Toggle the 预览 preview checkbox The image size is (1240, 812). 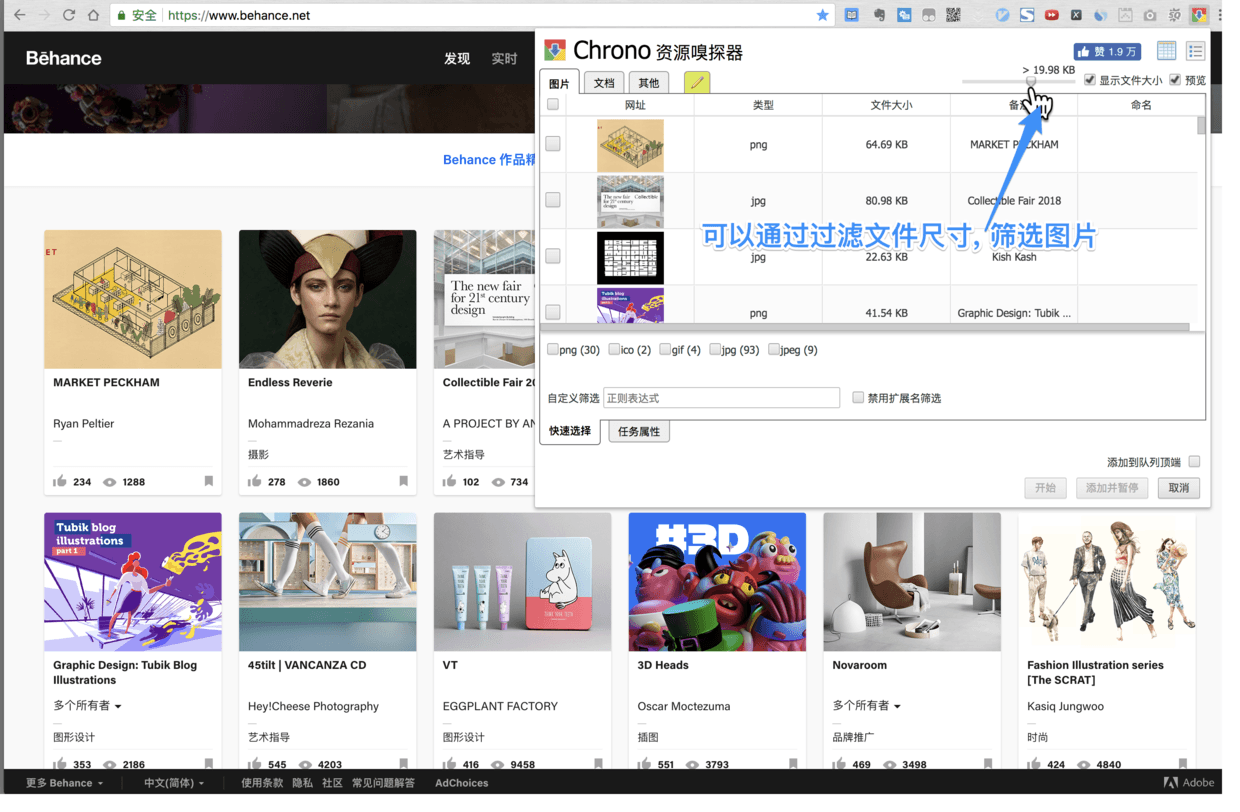click(x=1175, y=80)
